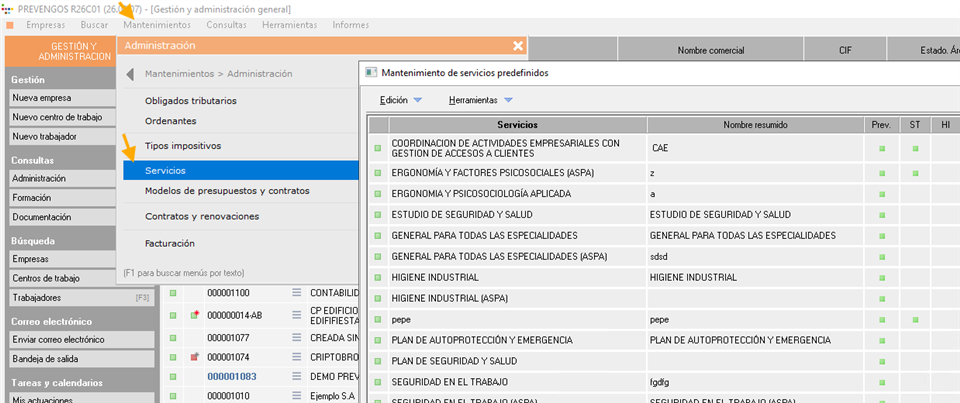Viewport: 960px width, 403px height.
Task: Click the red flag icon in row 000001074
Action: [196, 357]
